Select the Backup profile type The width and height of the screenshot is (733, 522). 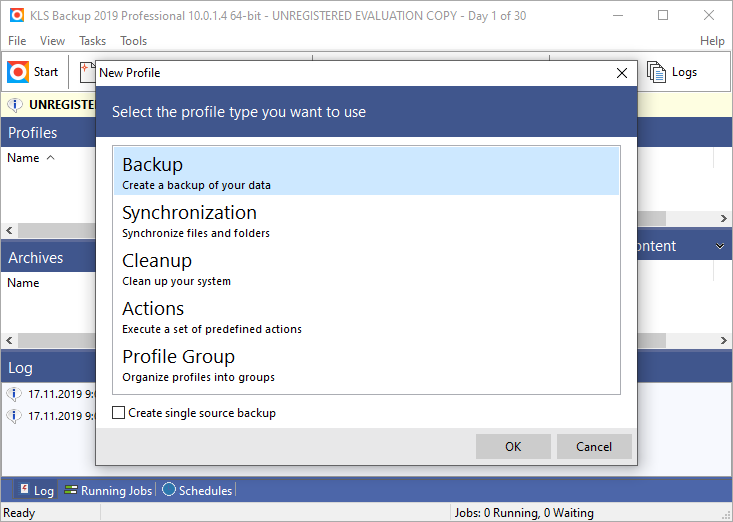(x=366, y=171)
